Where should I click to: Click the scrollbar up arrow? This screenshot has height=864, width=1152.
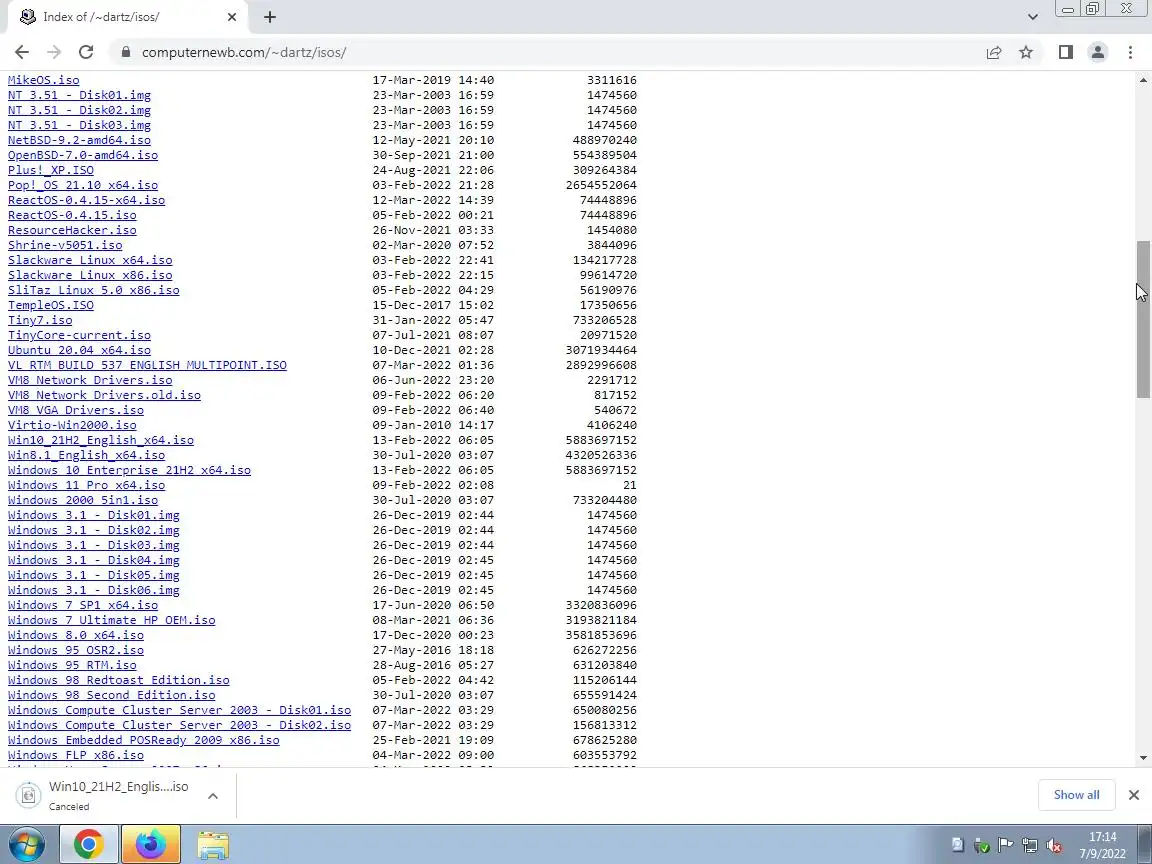(x=1143, y=79)
